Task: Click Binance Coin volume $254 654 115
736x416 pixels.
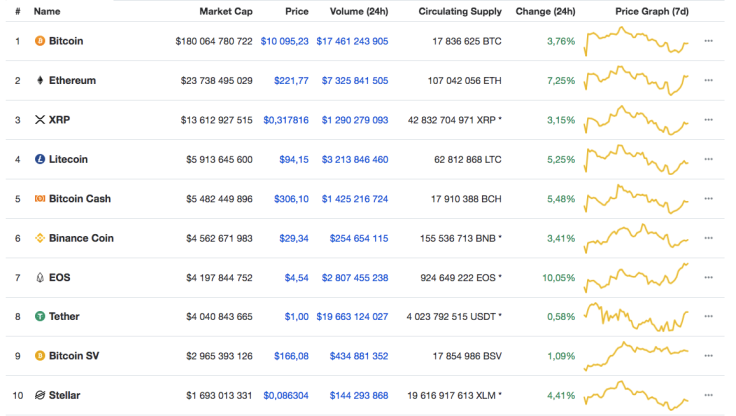Action: (x=359, y=239)
